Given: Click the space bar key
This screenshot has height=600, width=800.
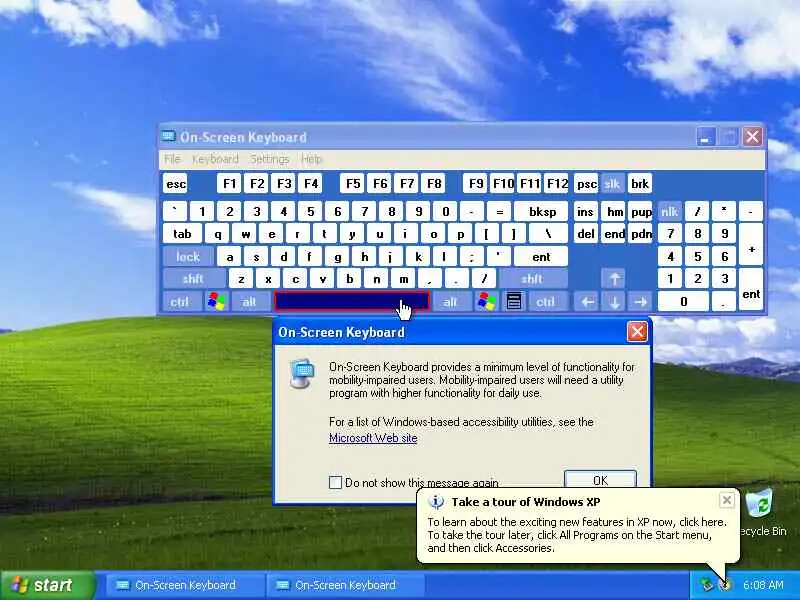Looking at the screenshot, I should pos(352,302).
